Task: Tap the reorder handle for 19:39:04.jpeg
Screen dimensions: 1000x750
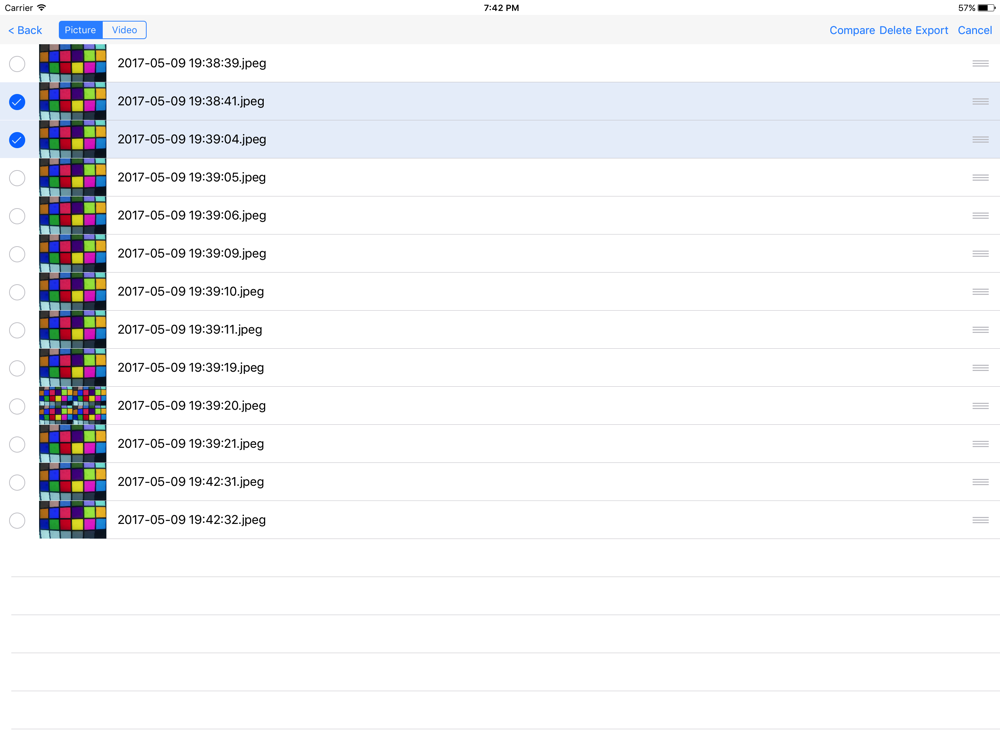Action: pos(980,140)
